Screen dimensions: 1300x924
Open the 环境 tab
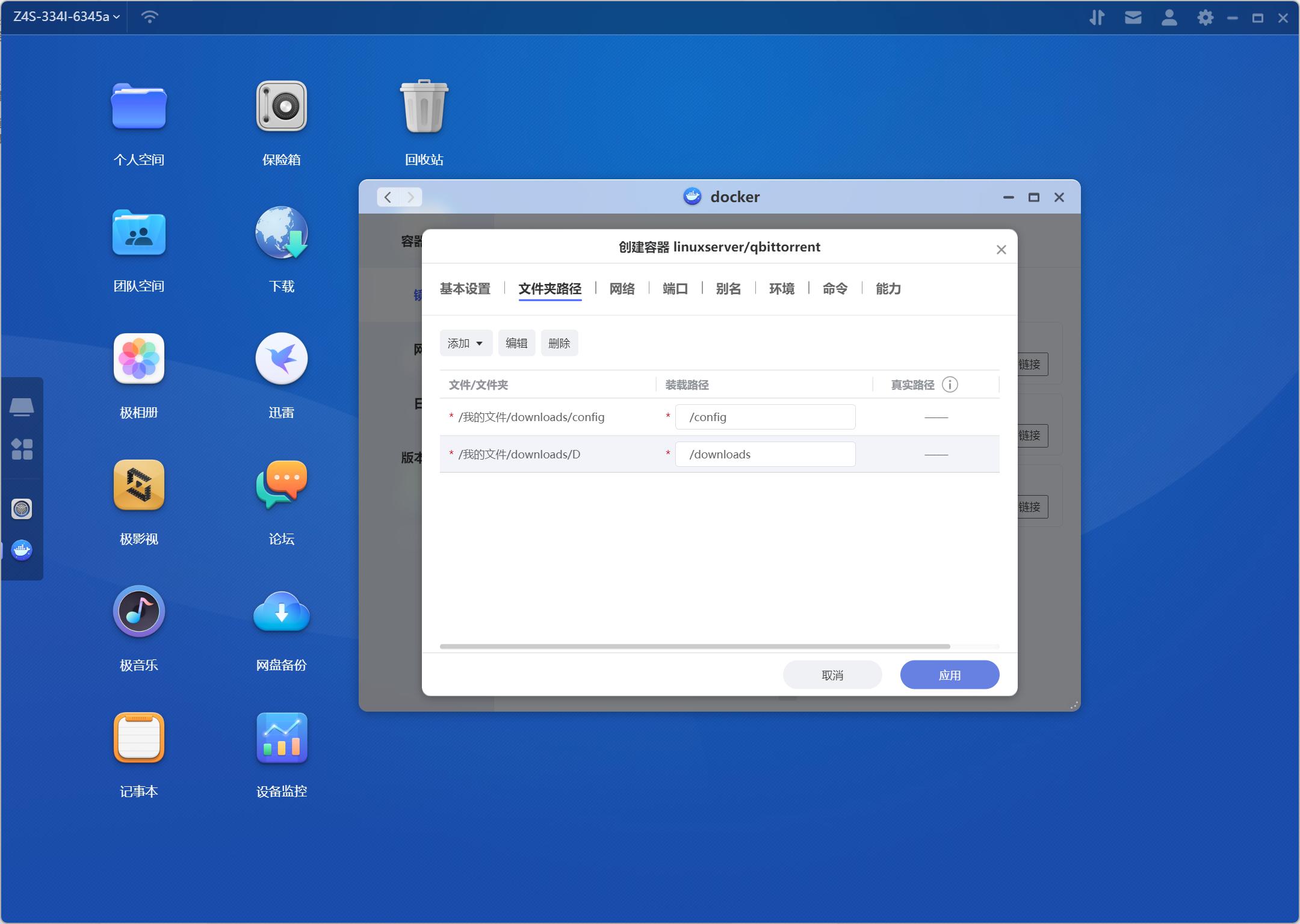click(781, 289)
